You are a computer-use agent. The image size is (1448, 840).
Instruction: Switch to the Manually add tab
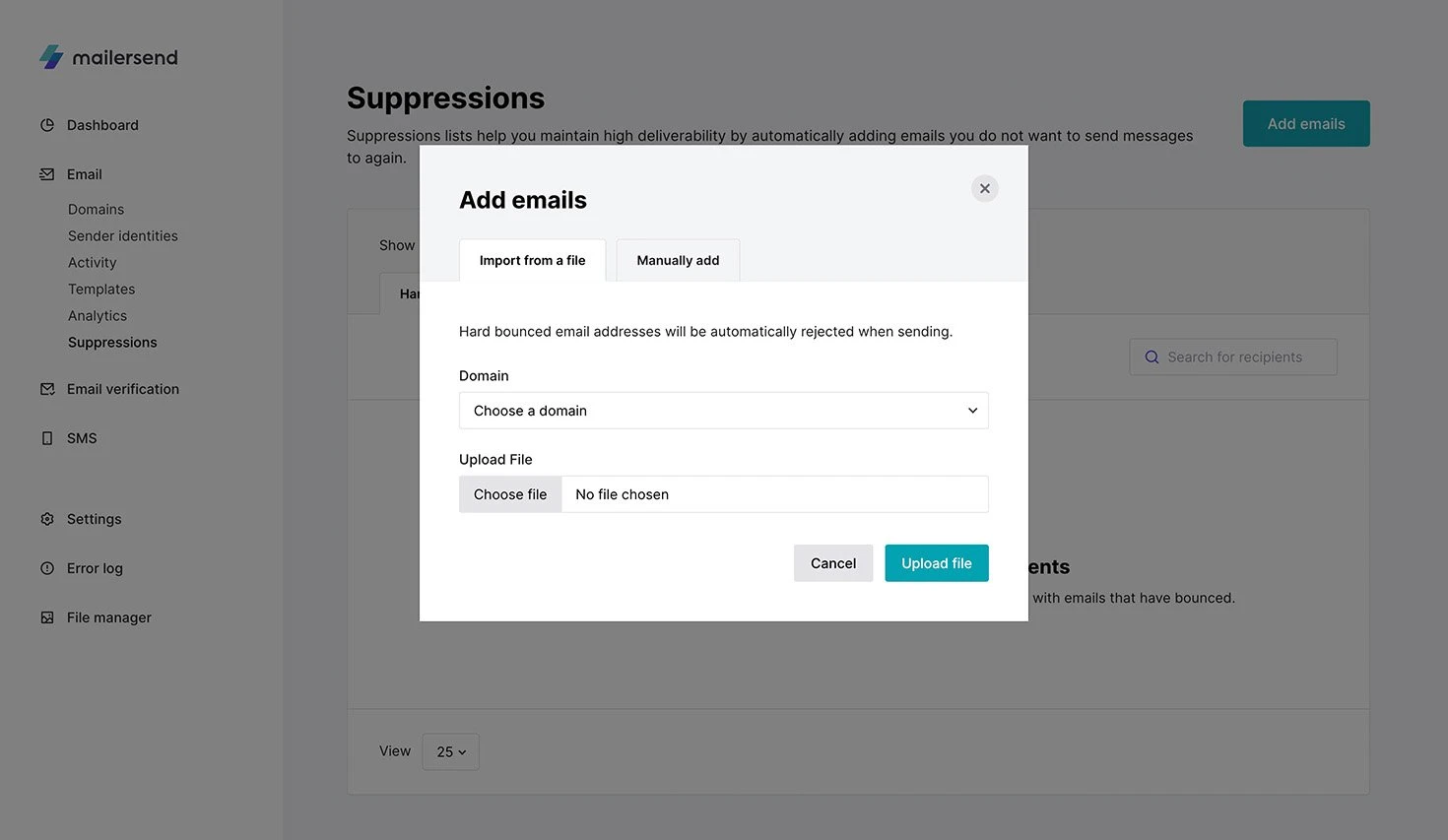(678, 261)
